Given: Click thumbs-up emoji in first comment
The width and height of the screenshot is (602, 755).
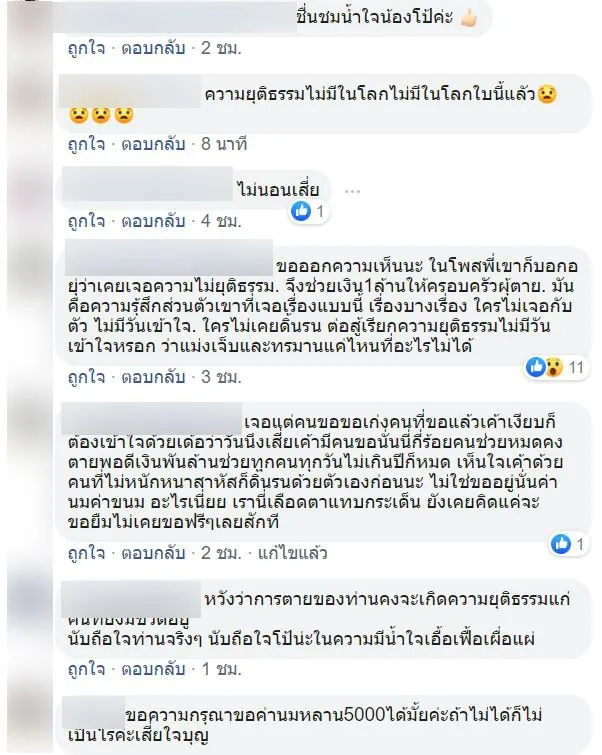Looking at the screenshot, I should 468,18.
